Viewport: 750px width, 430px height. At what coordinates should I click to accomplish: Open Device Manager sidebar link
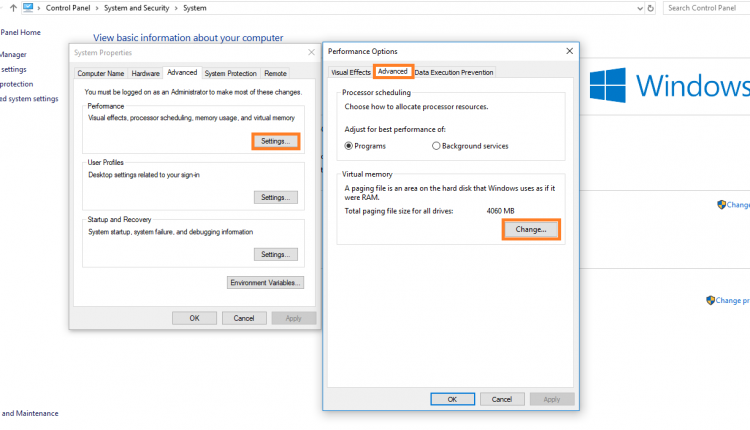pyautogui.click(x=13, y=55)
